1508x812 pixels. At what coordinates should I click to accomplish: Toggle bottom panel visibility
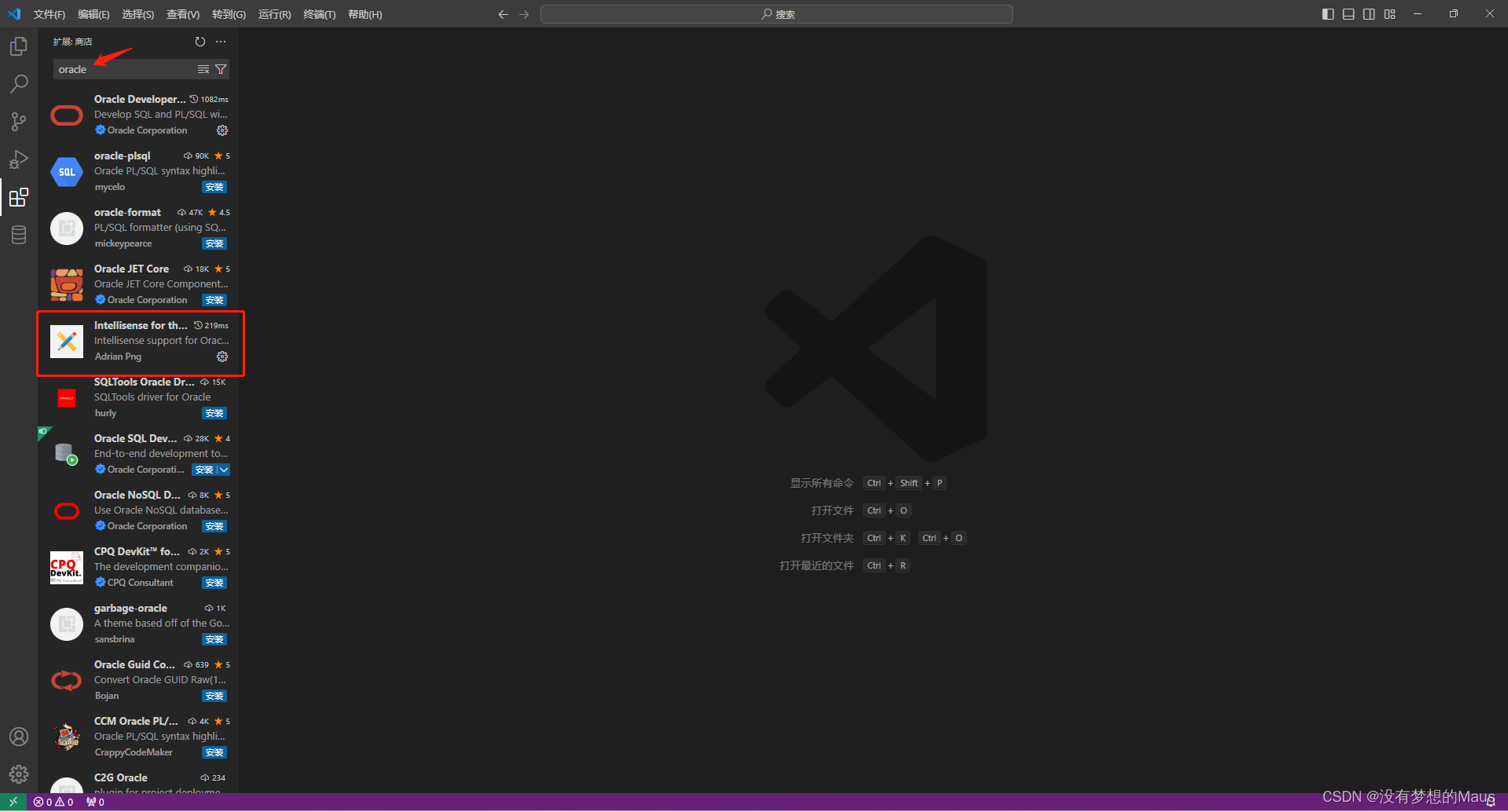pos(1349,14)
